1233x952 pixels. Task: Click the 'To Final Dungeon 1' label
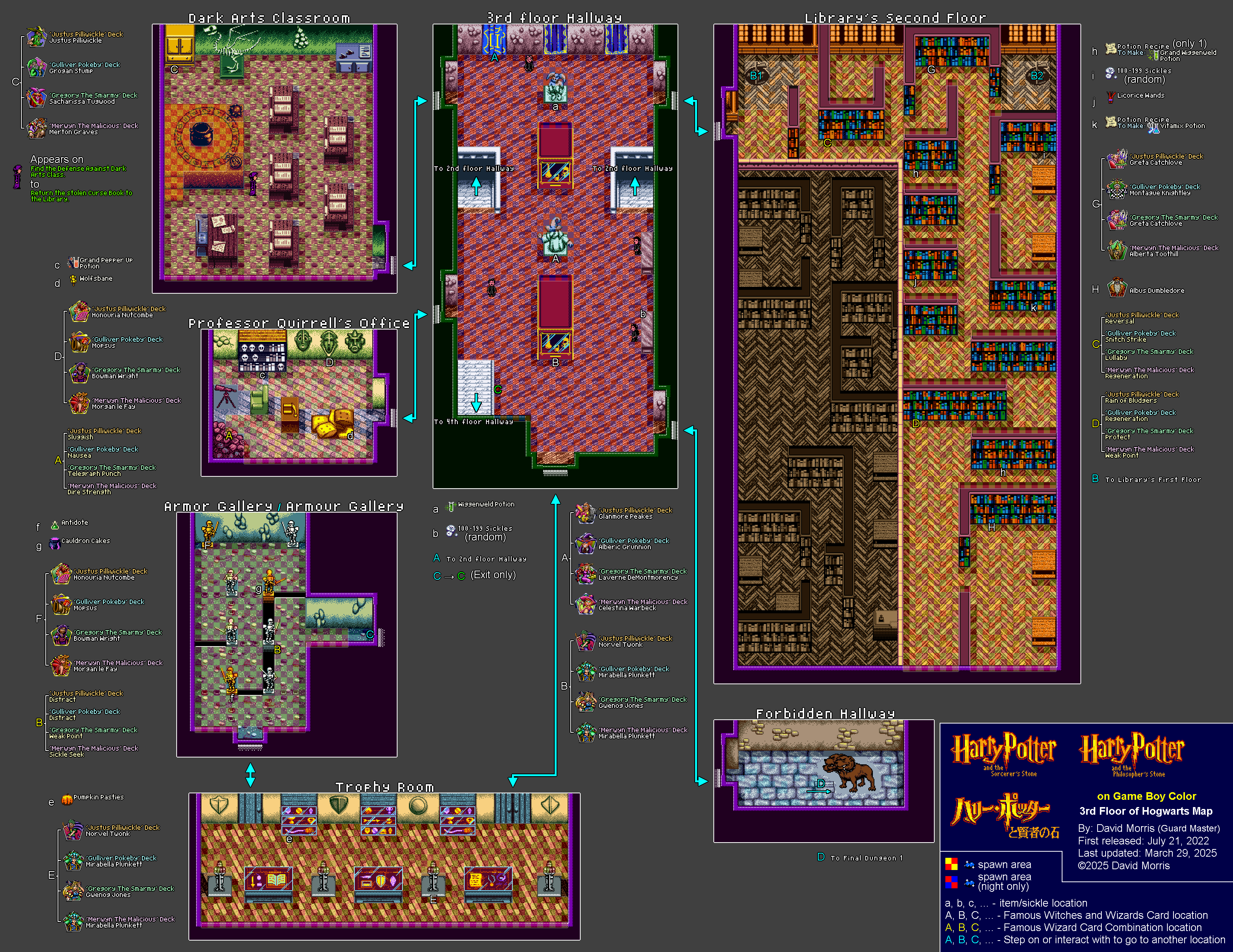pos(866,858)
